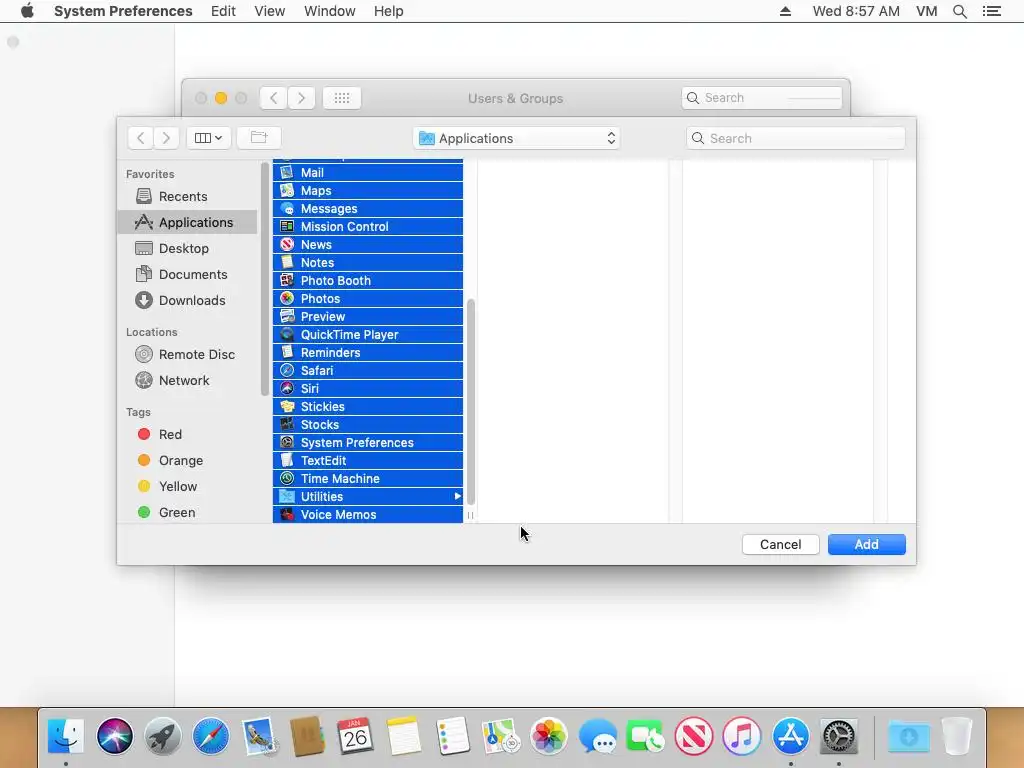Select Network location in sidebar
The width and height of the screenshot is (1024, 768).
[187, 380]
